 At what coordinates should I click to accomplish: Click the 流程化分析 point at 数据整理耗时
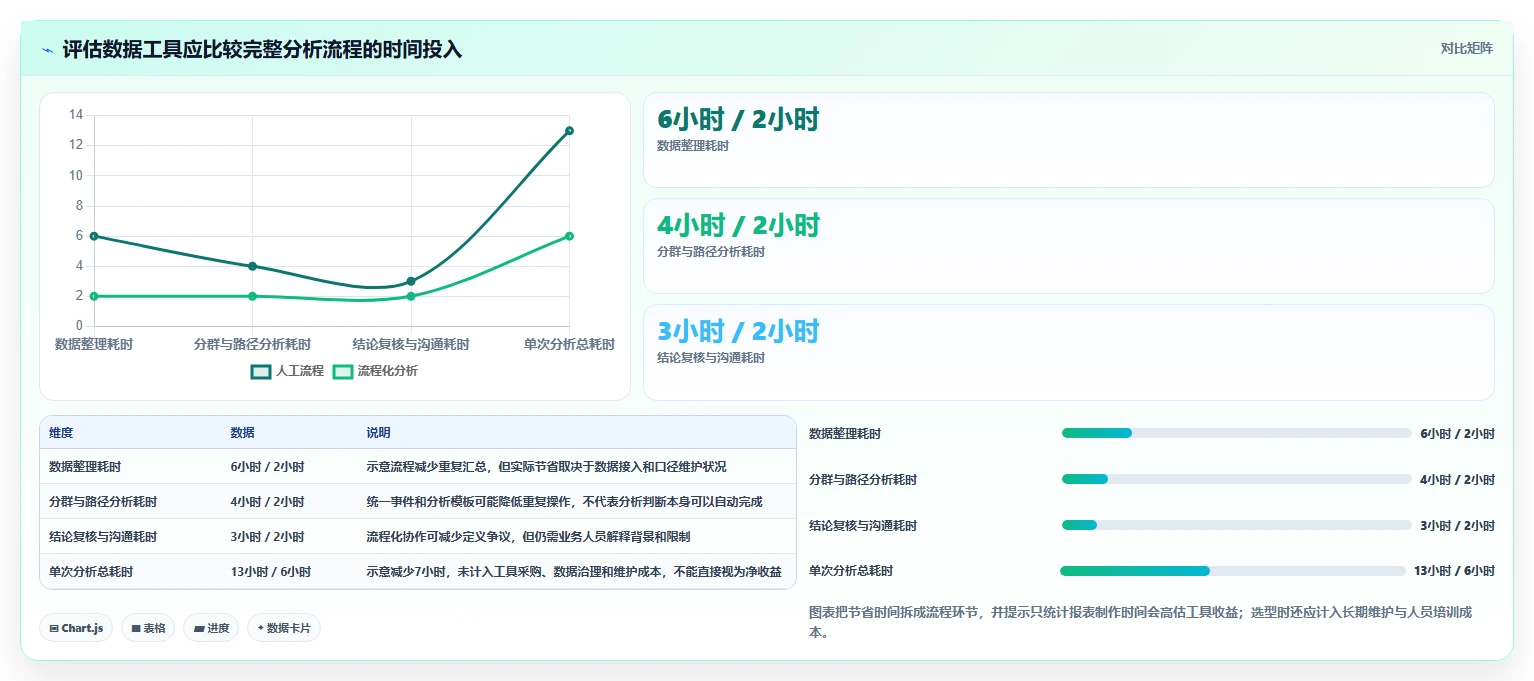tap(94, 296)
